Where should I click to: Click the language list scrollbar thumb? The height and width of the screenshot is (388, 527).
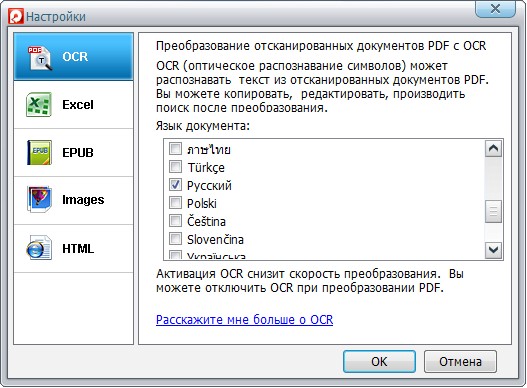(493, 211)
